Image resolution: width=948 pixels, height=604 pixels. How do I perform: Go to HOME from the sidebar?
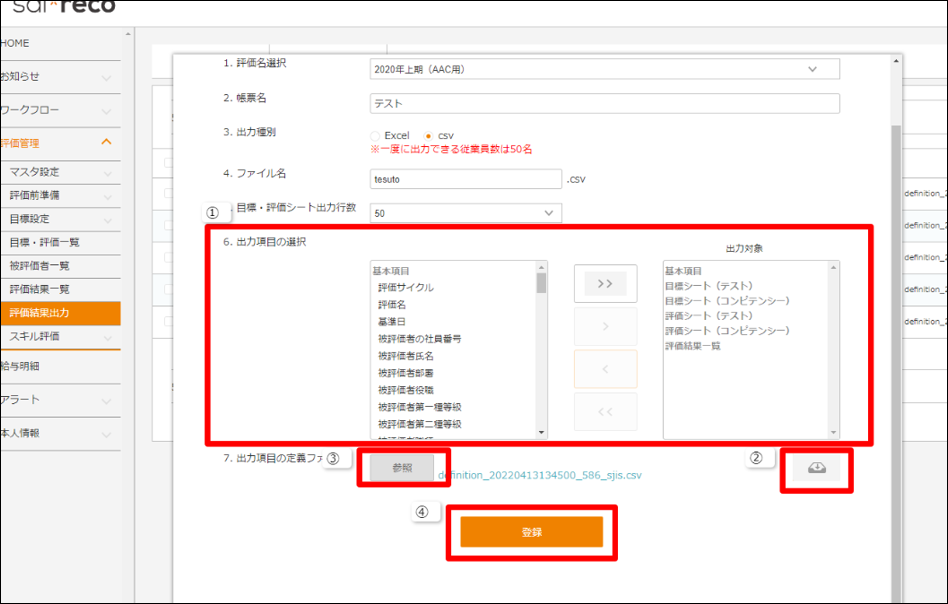[x=20, y=42]
